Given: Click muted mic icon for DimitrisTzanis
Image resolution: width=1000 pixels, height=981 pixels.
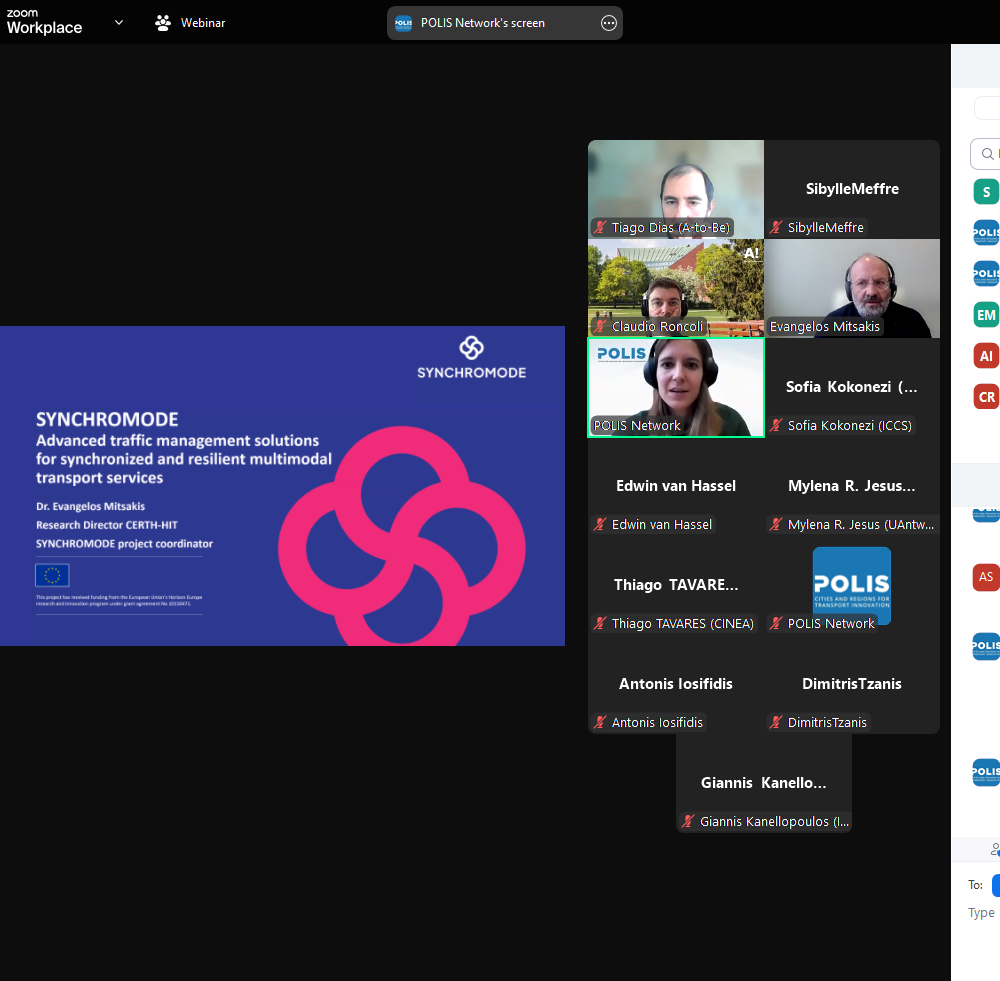Looking at the screenshot, I should pyautogui.click(x=776, y=722).
